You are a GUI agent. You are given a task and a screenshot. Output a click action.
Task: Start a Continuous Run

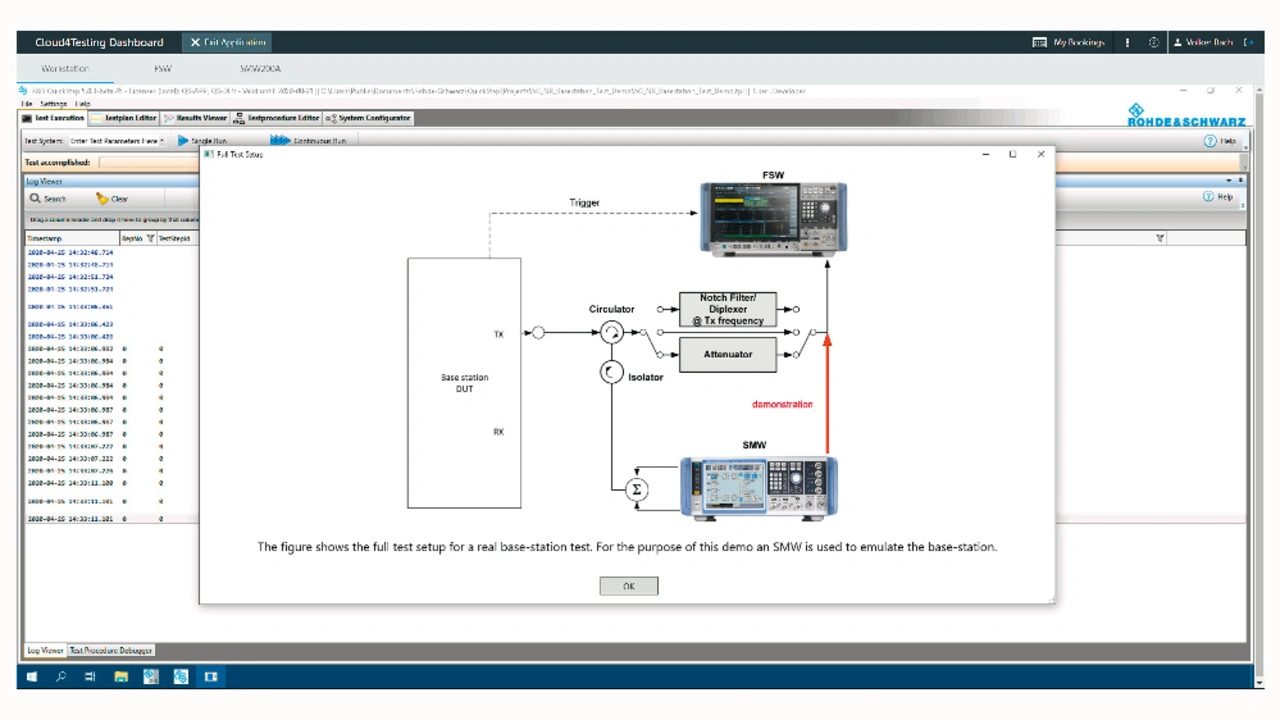[x=308, y=141]
